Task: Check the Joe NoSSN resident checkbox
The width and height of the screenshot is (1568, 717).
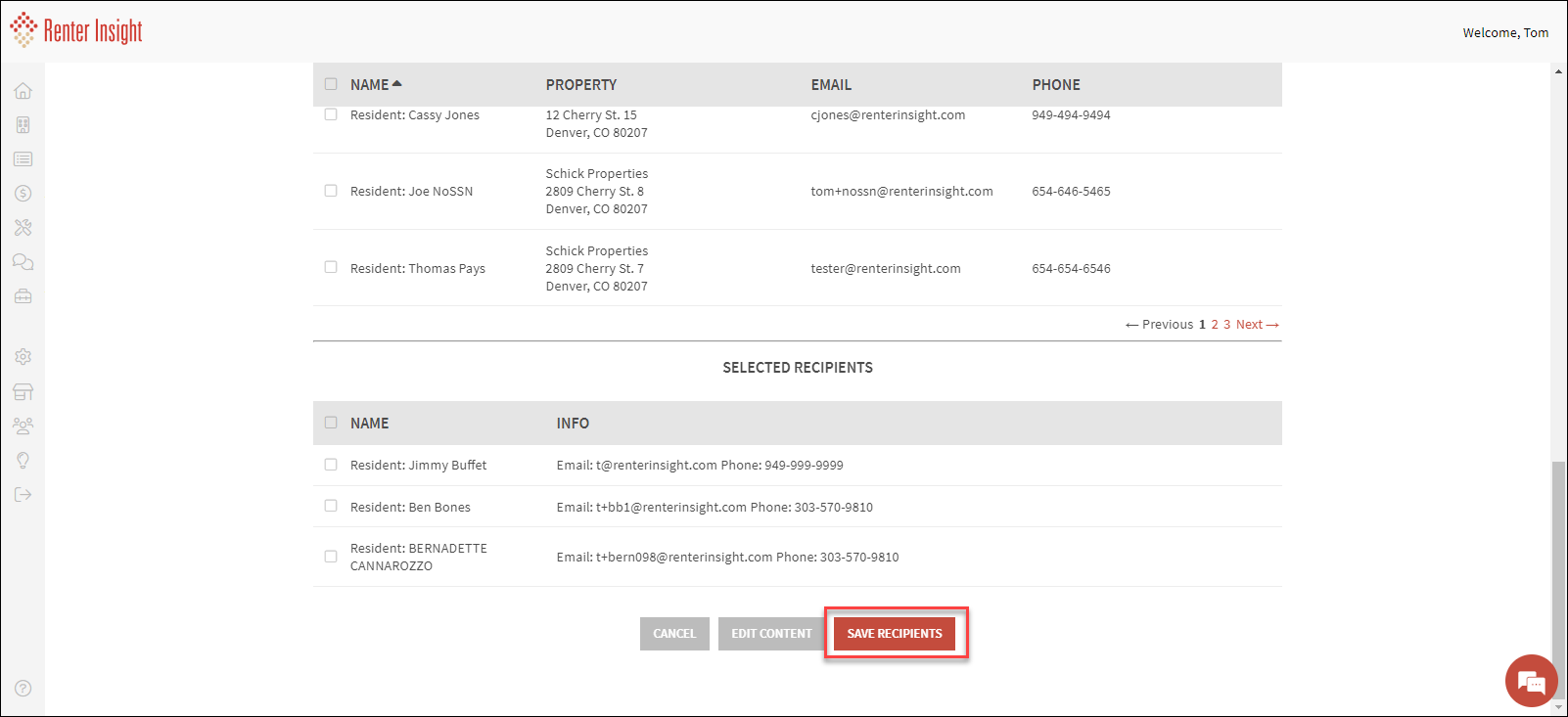Action: coord(331,191)
